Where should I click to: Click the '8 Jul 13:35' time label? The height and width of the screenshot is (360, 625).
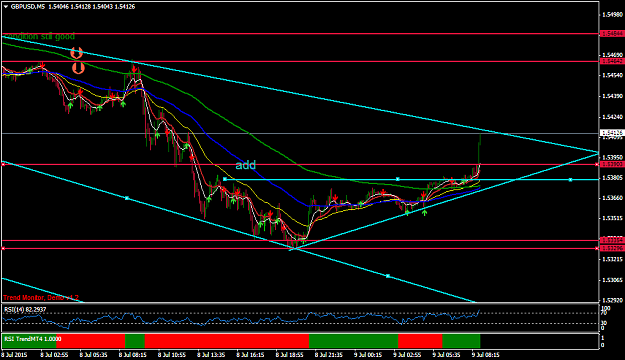[211, 354]
